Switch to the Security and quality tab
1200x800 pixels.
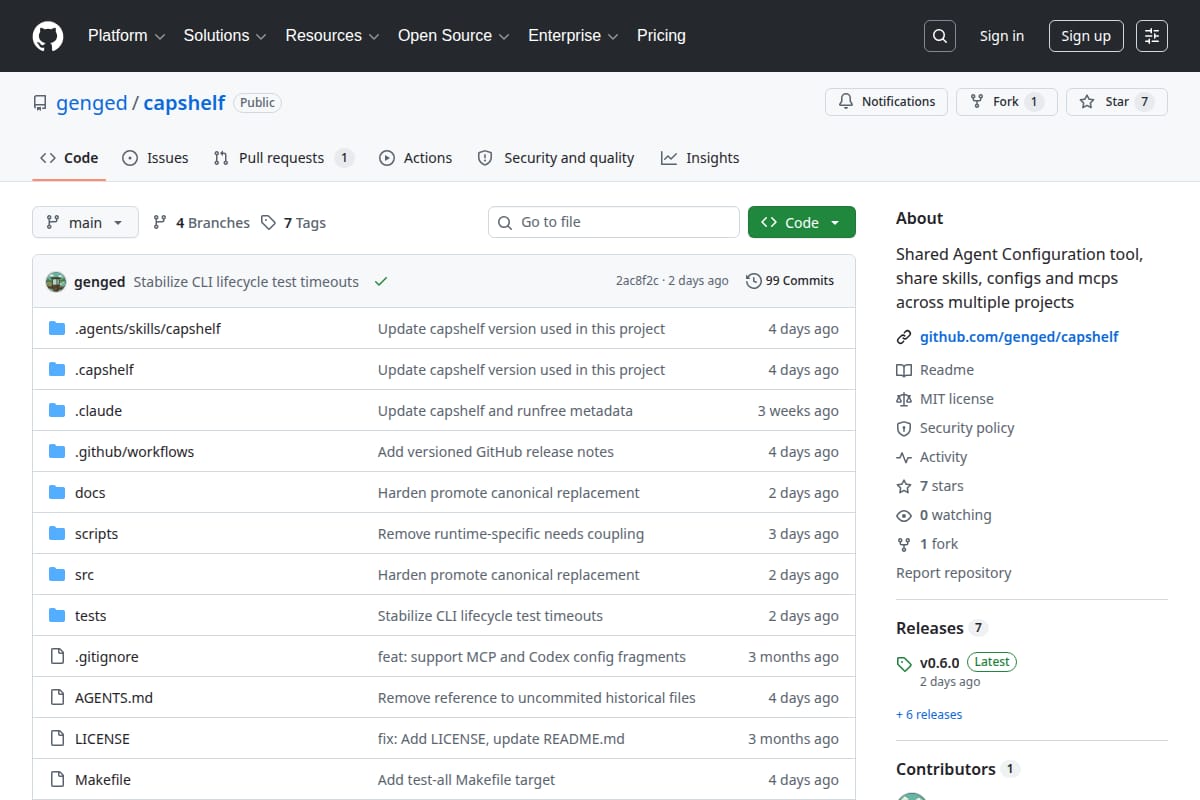556,158
